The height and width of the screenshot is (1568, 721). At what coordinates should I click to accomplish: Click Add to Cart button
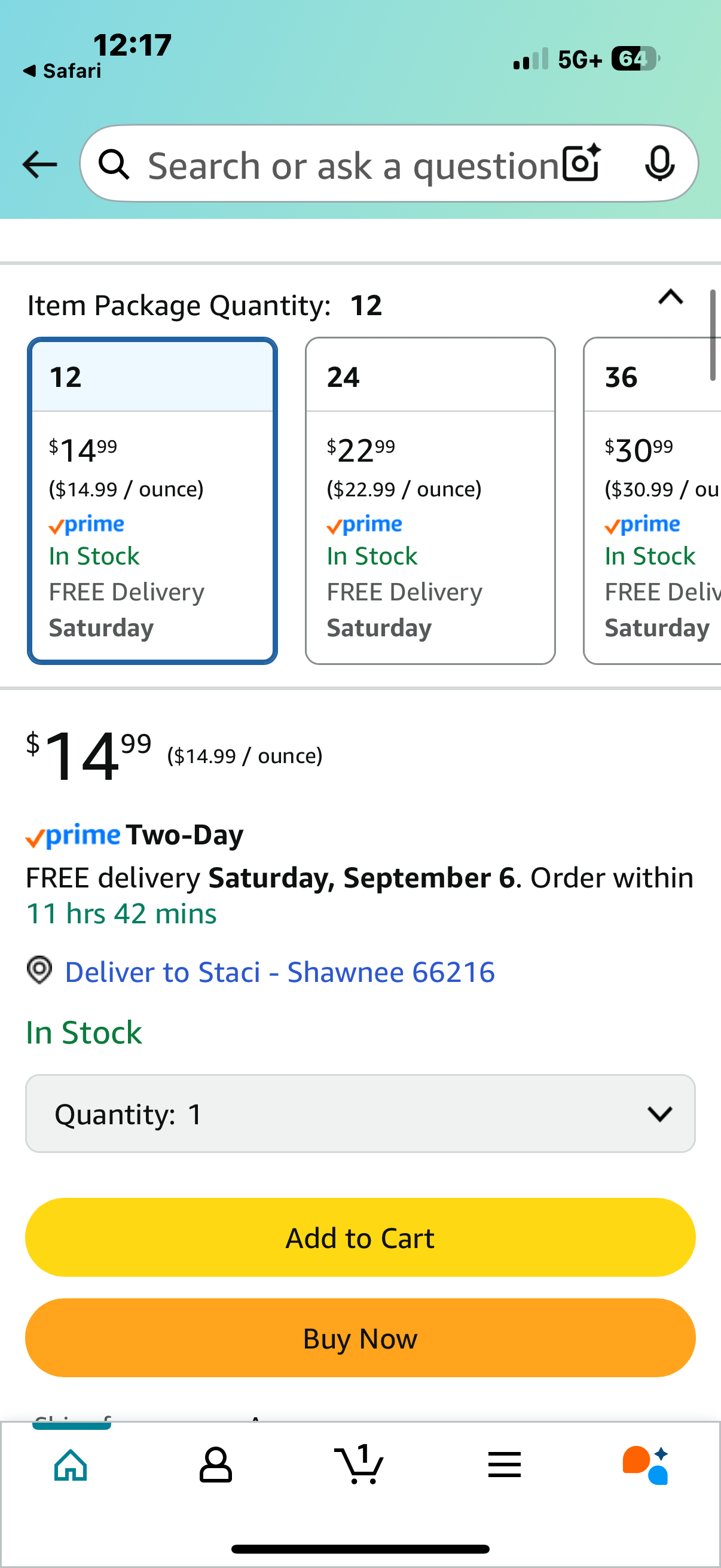[x=360, y=1237]
